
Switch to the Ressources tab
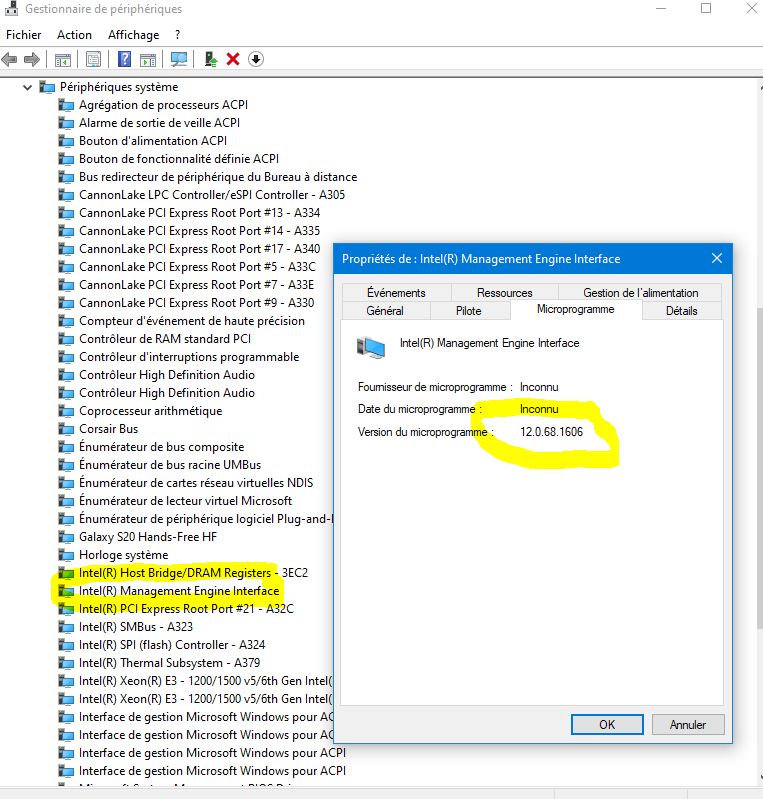[505, 293]
